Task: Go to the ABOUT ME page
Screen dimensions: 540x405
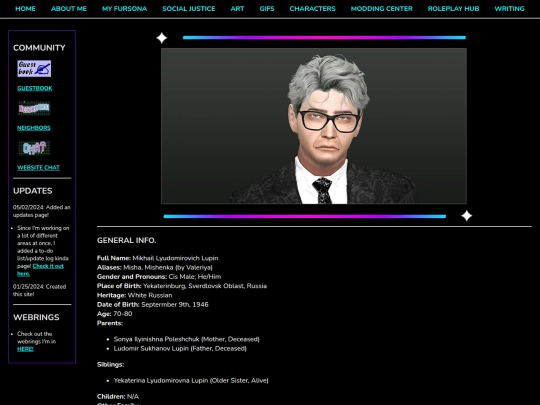Action: [x=69, y=9]
